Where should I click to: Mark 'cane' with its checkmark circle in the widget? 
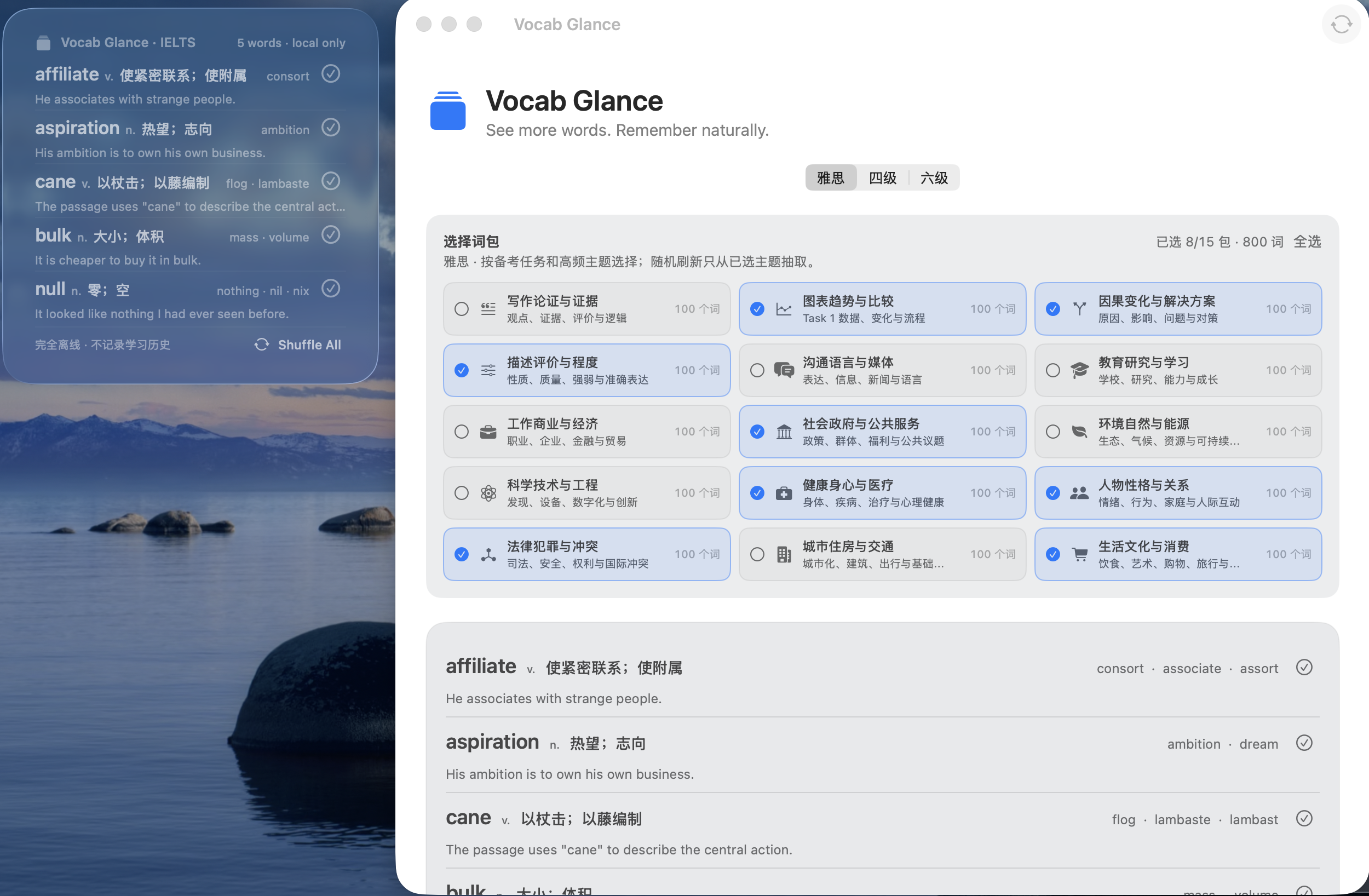[330, 181]
